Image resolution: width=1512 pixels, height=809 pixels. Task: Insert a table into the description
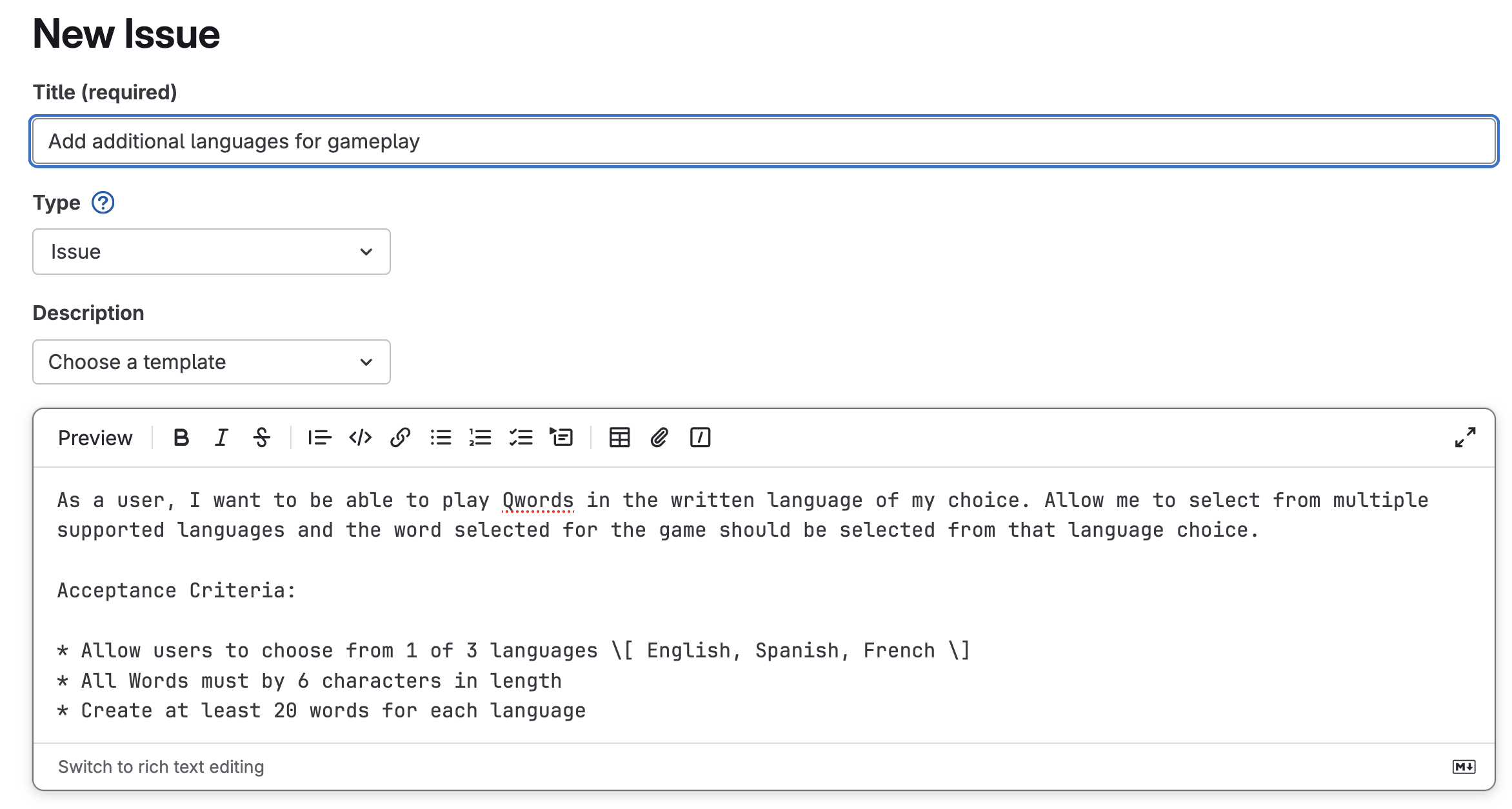(x=619, y=437)
